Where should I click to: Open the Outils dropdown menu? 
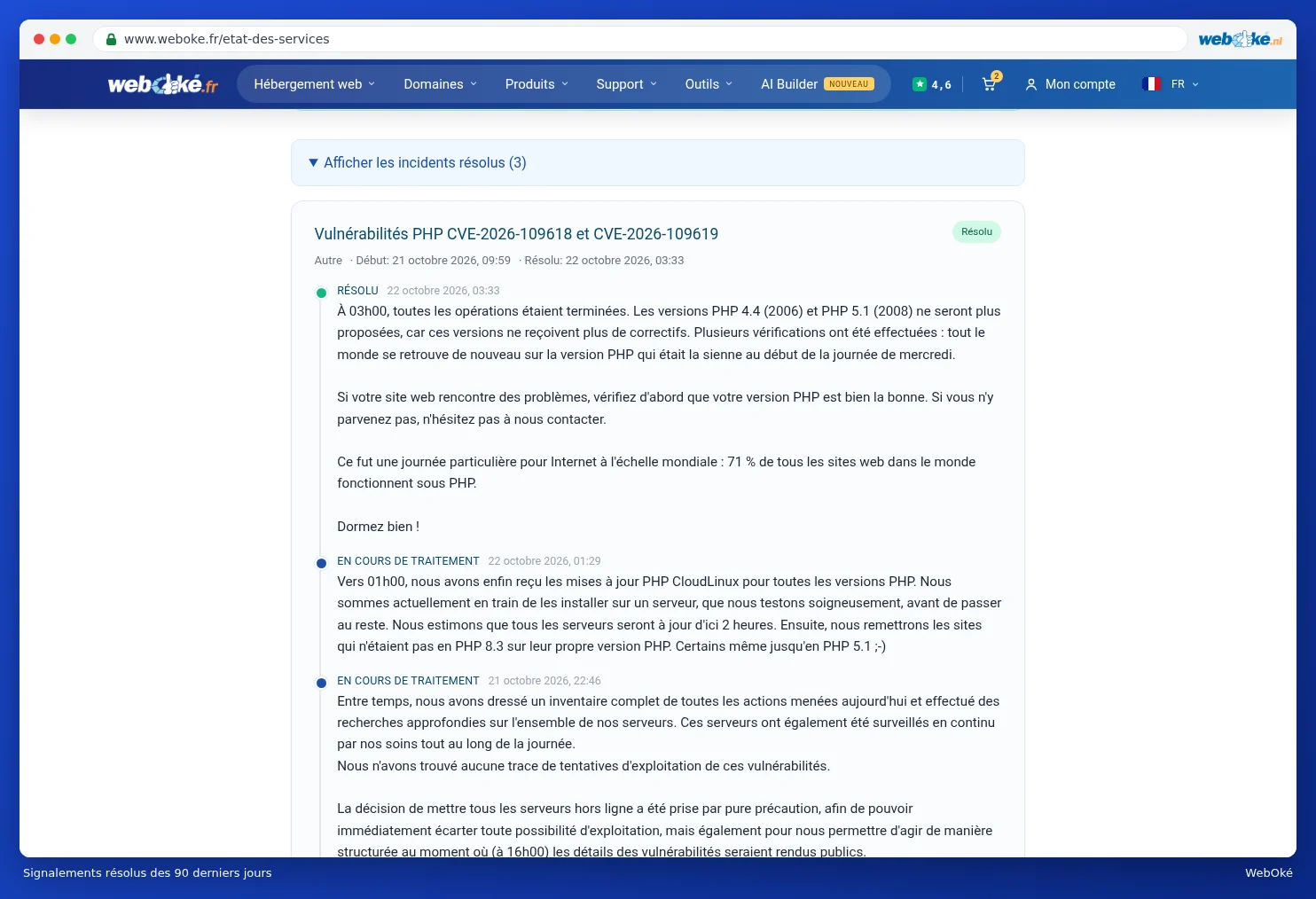click(709, 84)
